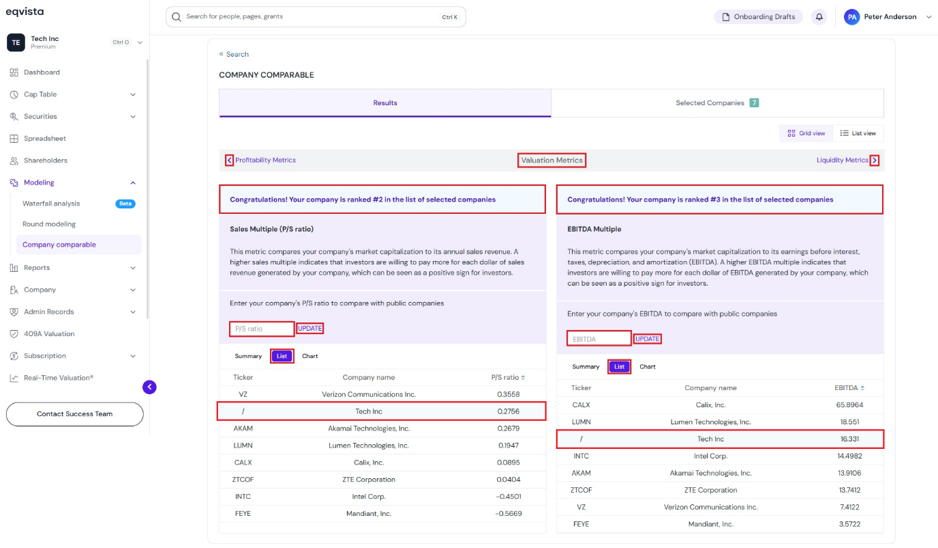Open Peter Anderson account dropdown
Screen dimensions: 938x548
pos(928,17)
